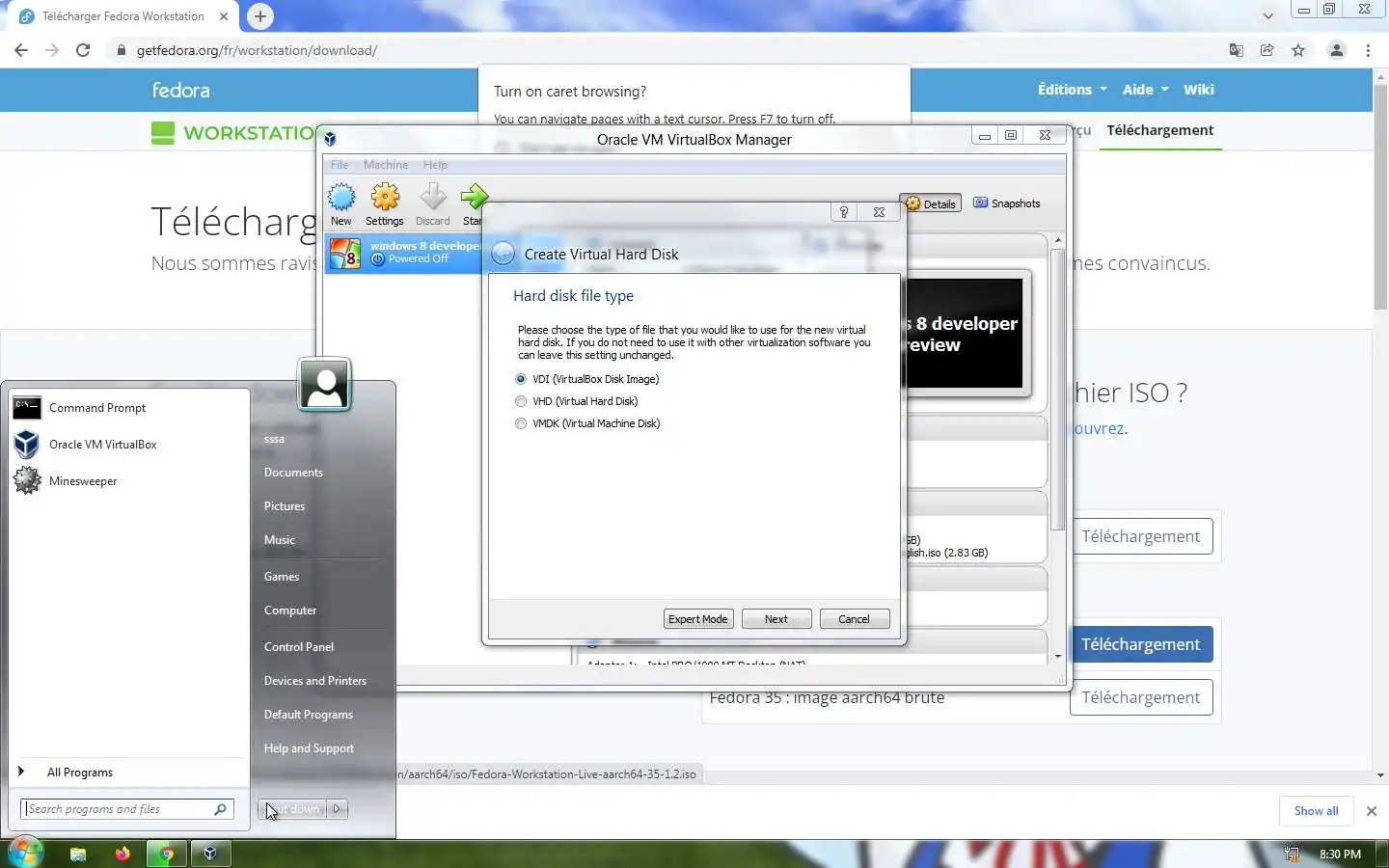The height and width of the screenshot is (868, 1389).
Task: Click the user account picture
Action: [x=325, y=385]
